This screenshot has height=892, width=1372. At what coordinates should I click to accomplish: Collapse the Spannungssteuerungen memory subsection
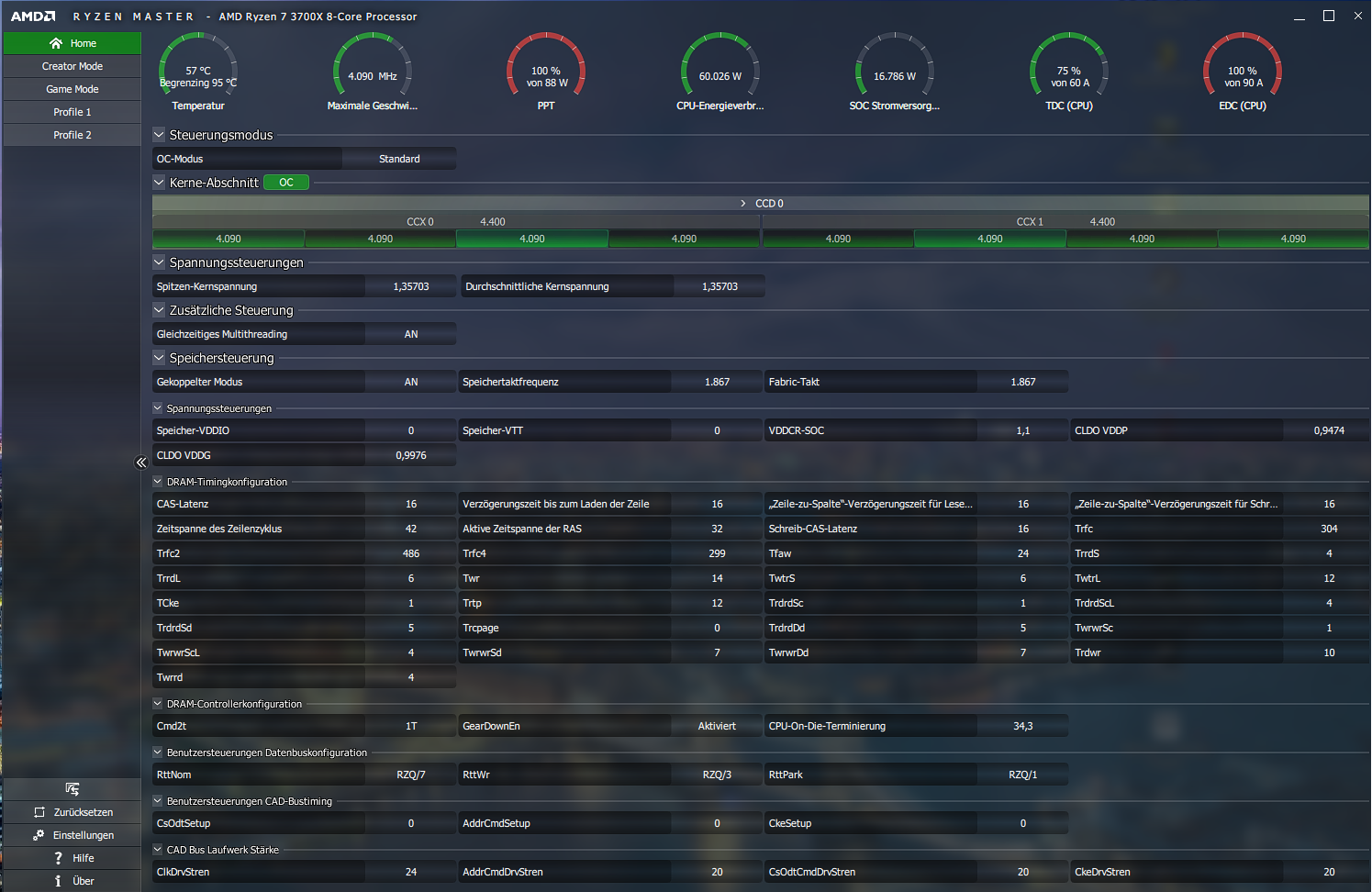158,408
